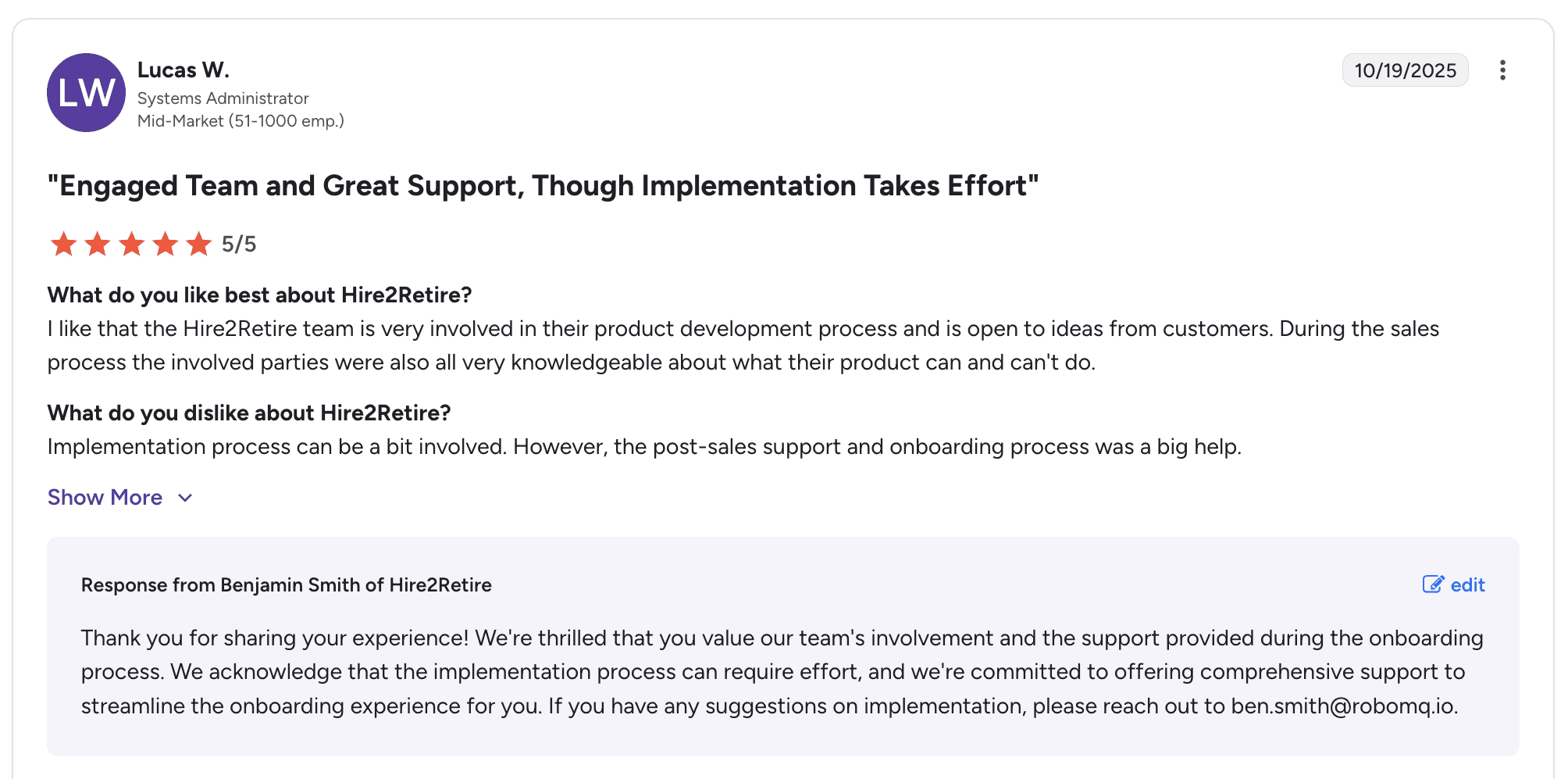The image size is (1568, 779).
Task: Expand the review with Show More
Action: (x=105, y=498)
